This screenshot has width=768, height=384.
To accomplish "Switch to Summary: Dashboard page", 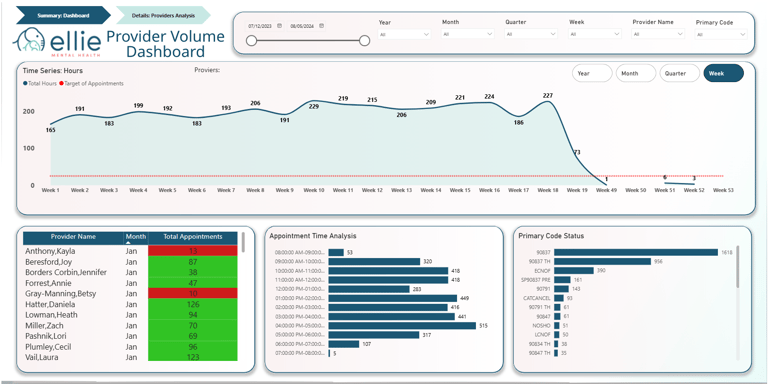I will click(x=63, y=15).
